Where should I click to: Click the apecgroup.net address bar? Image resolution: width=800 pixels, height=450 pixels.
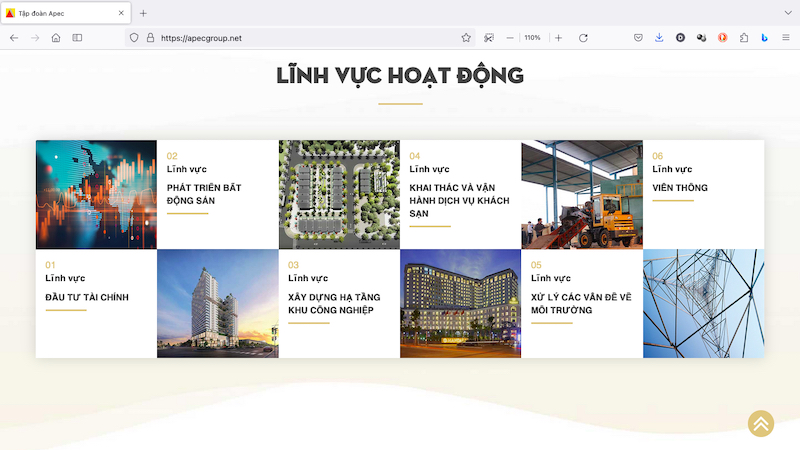(x=300, y=38)
